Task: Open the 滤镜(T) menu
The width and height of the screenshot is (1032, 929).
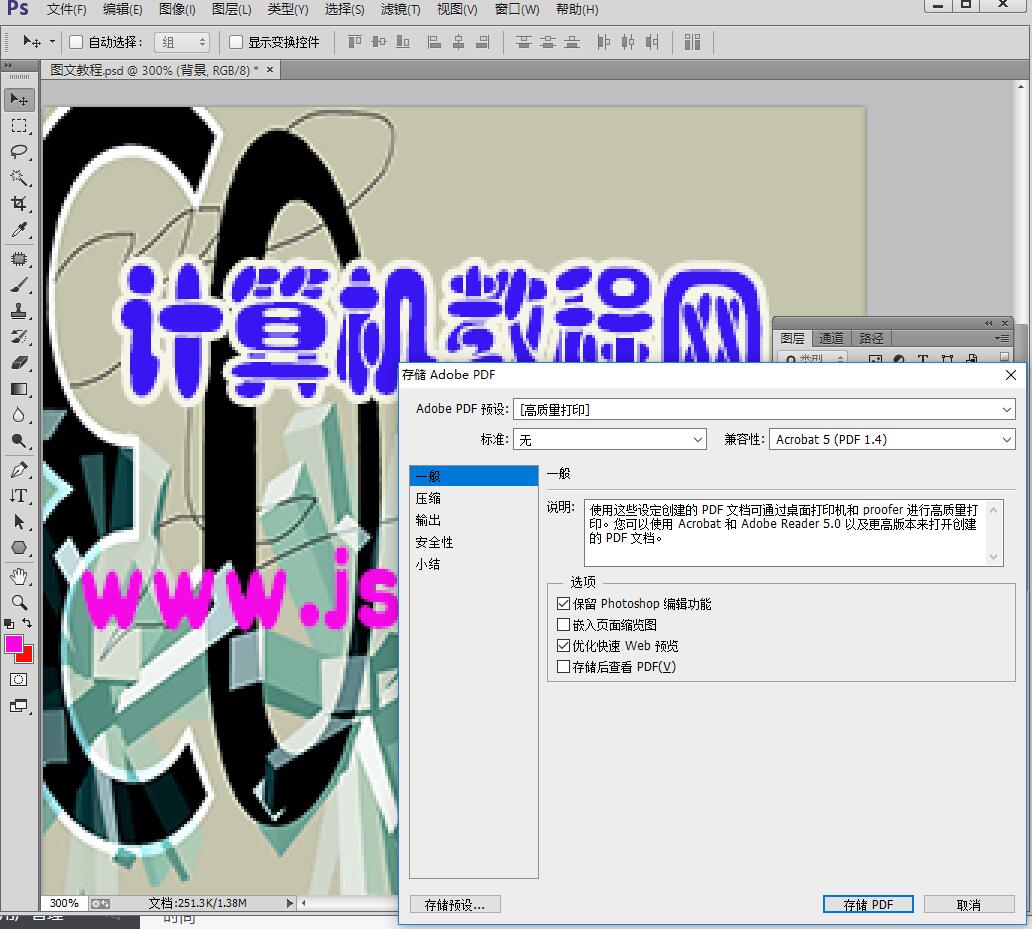Action: [x=400, y=9]
